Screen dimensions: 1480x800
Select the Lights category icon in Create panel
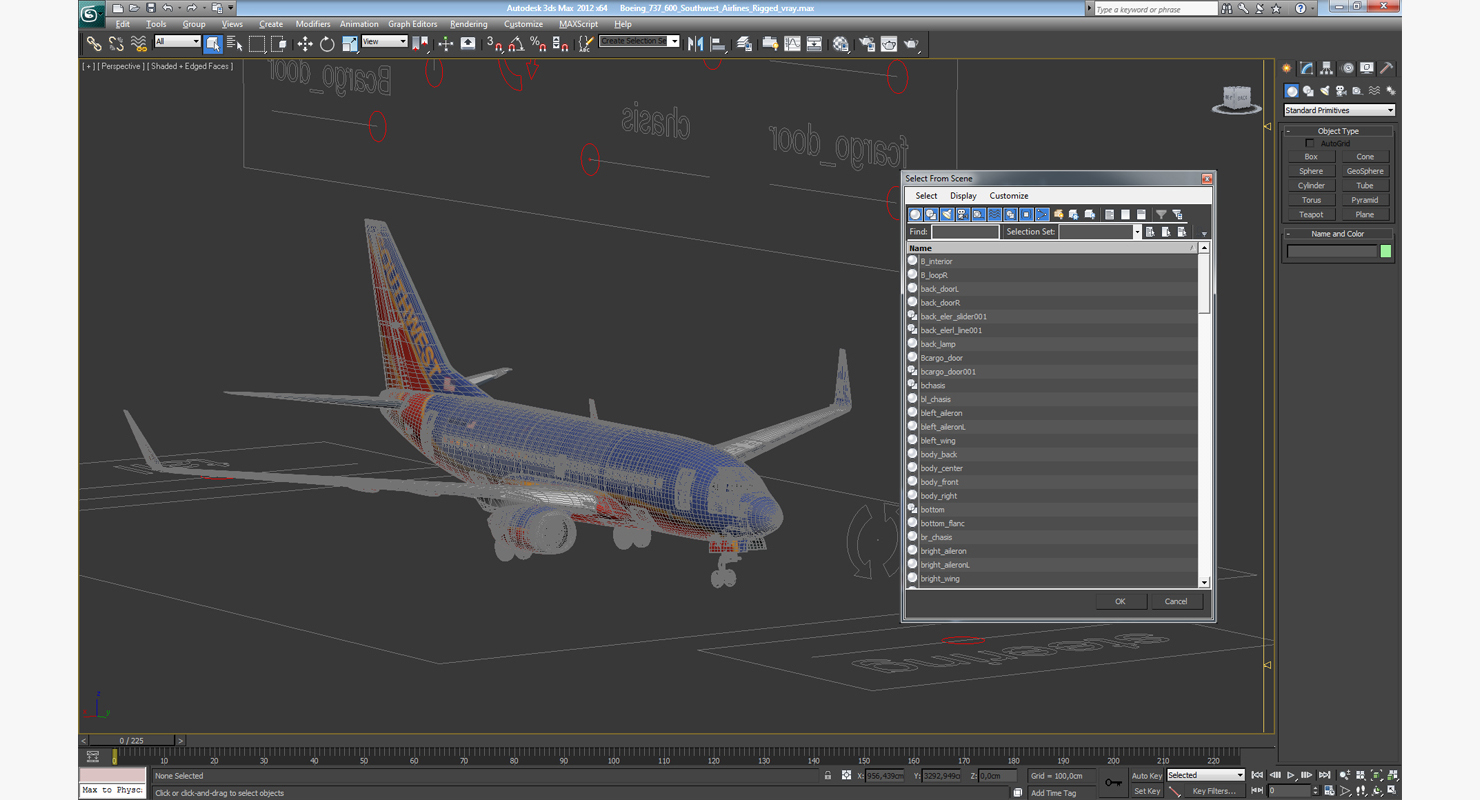pos(1324,91)
